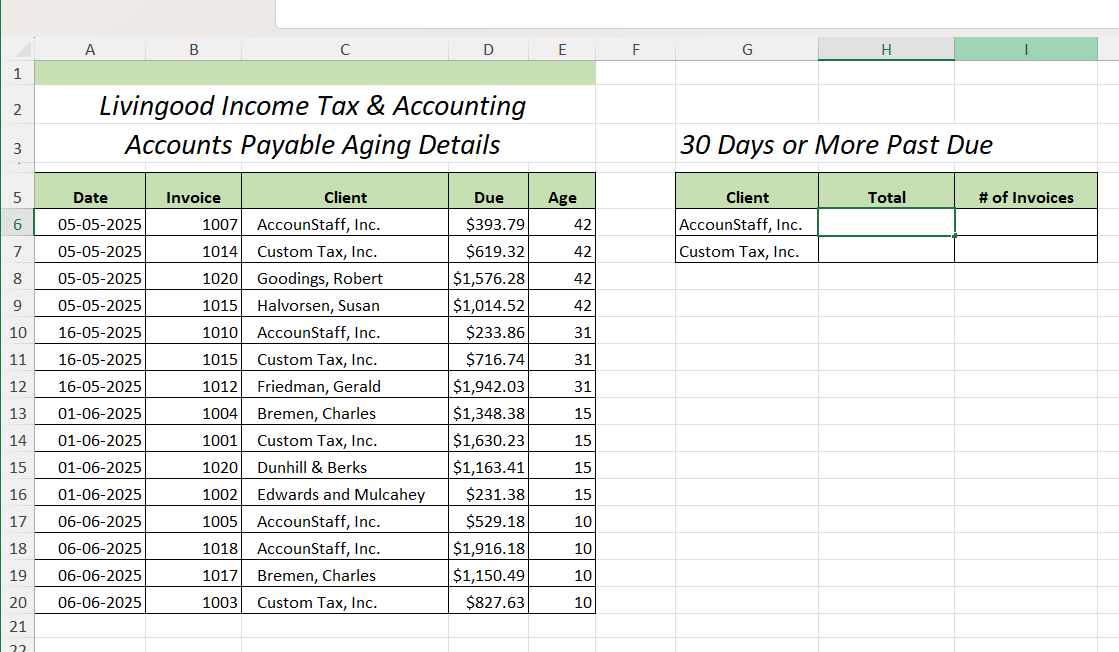Select column H by clicking its header
The width and height of the screenshot is (1119, 652).
click(885, 48)
